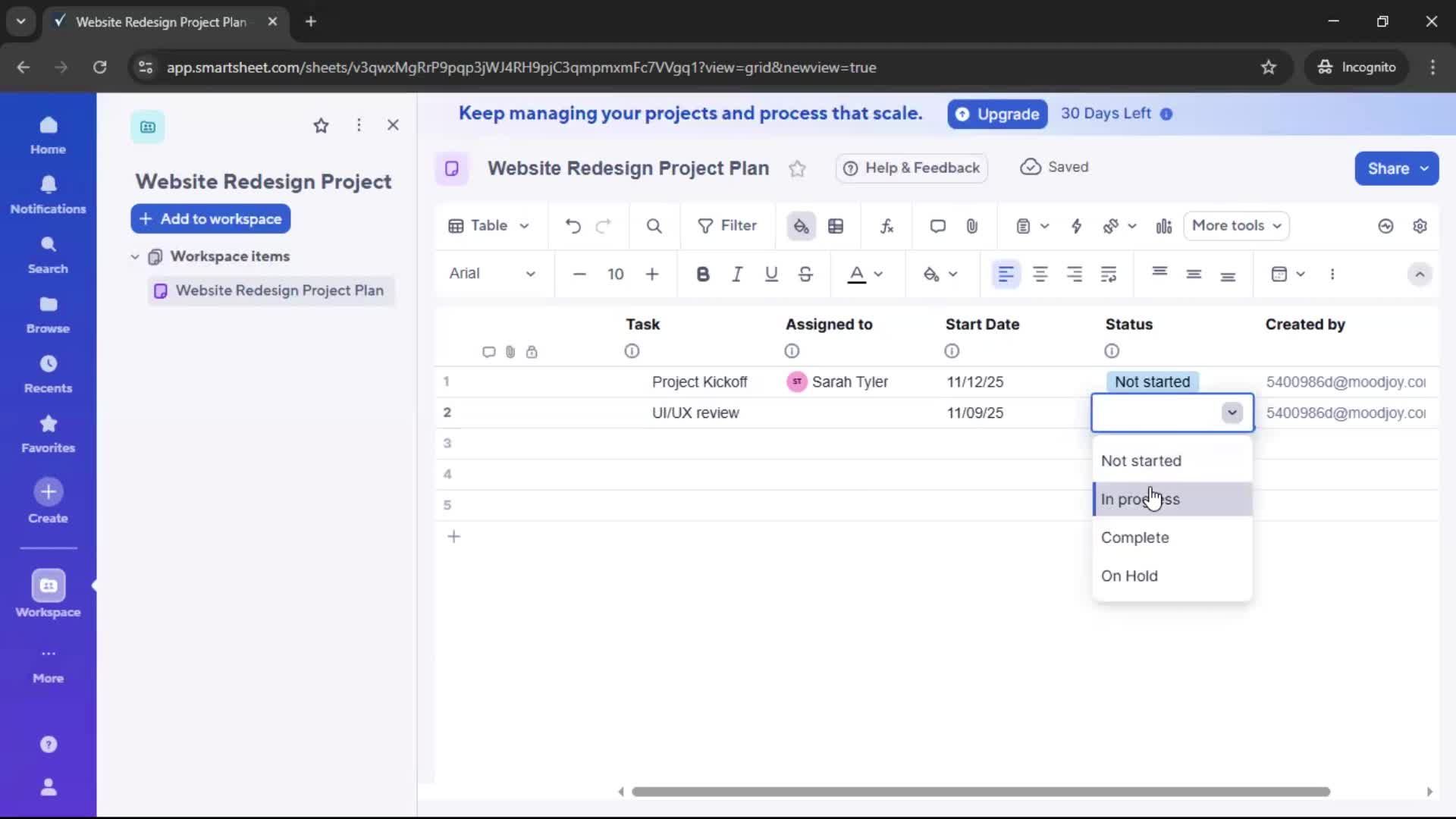This screenshot has height=819, width=1456.
Task: Open the Arial font family dropdown
Action: coord(493,274)
